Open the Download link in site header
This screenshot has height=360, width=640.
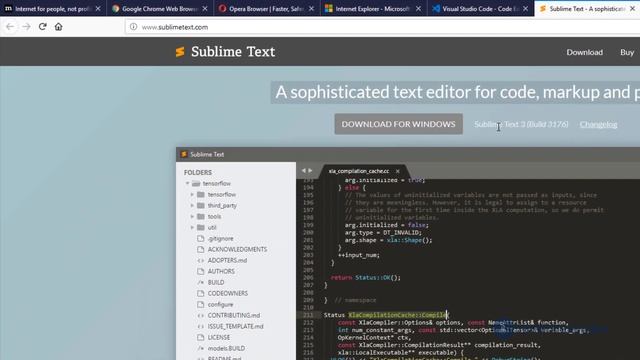(584, 52)
